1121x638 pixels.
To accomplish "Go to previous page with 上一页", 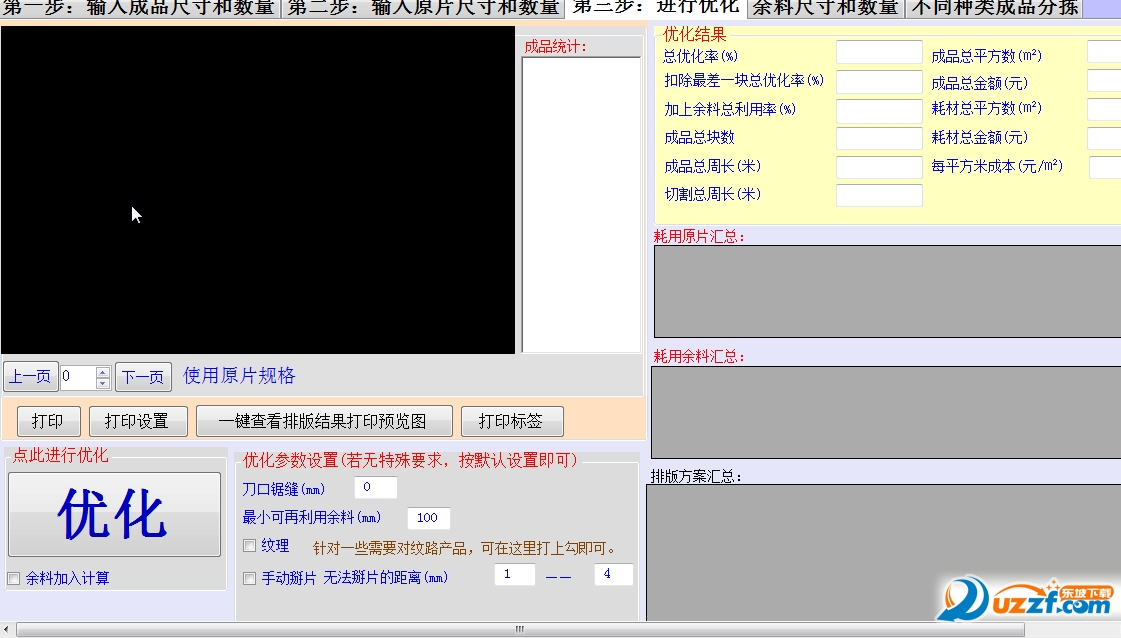I will (31, 376).
